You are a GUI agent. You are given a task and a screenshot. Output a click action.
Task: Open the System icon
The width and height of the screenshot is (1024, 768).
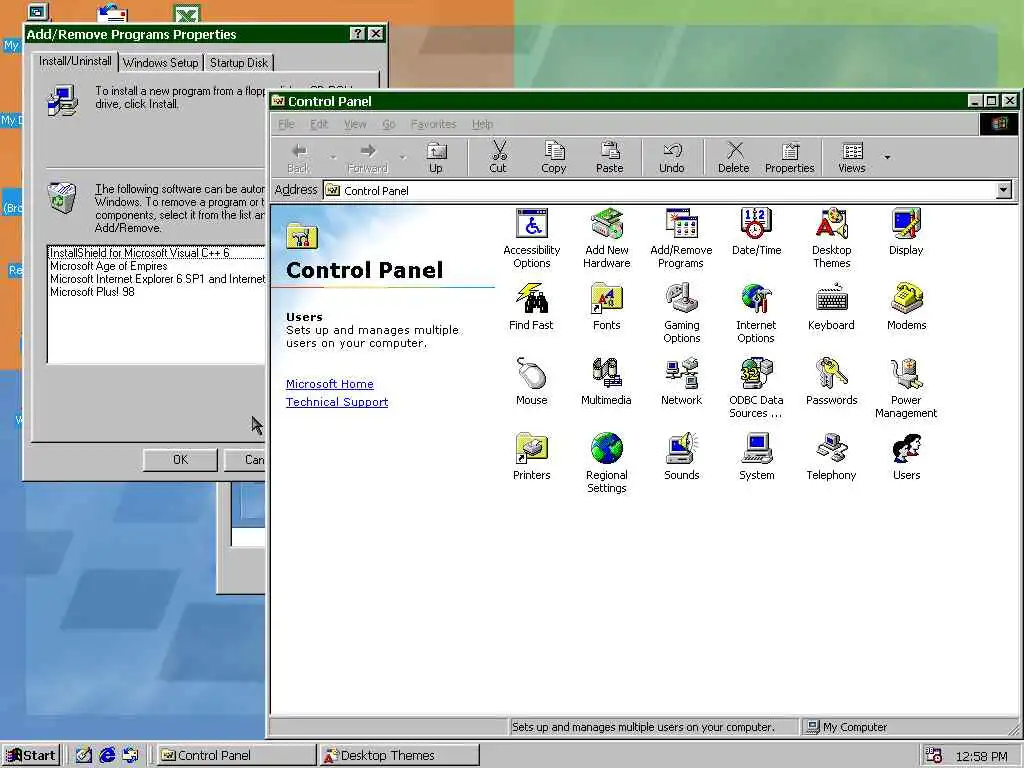coord(756,457)
